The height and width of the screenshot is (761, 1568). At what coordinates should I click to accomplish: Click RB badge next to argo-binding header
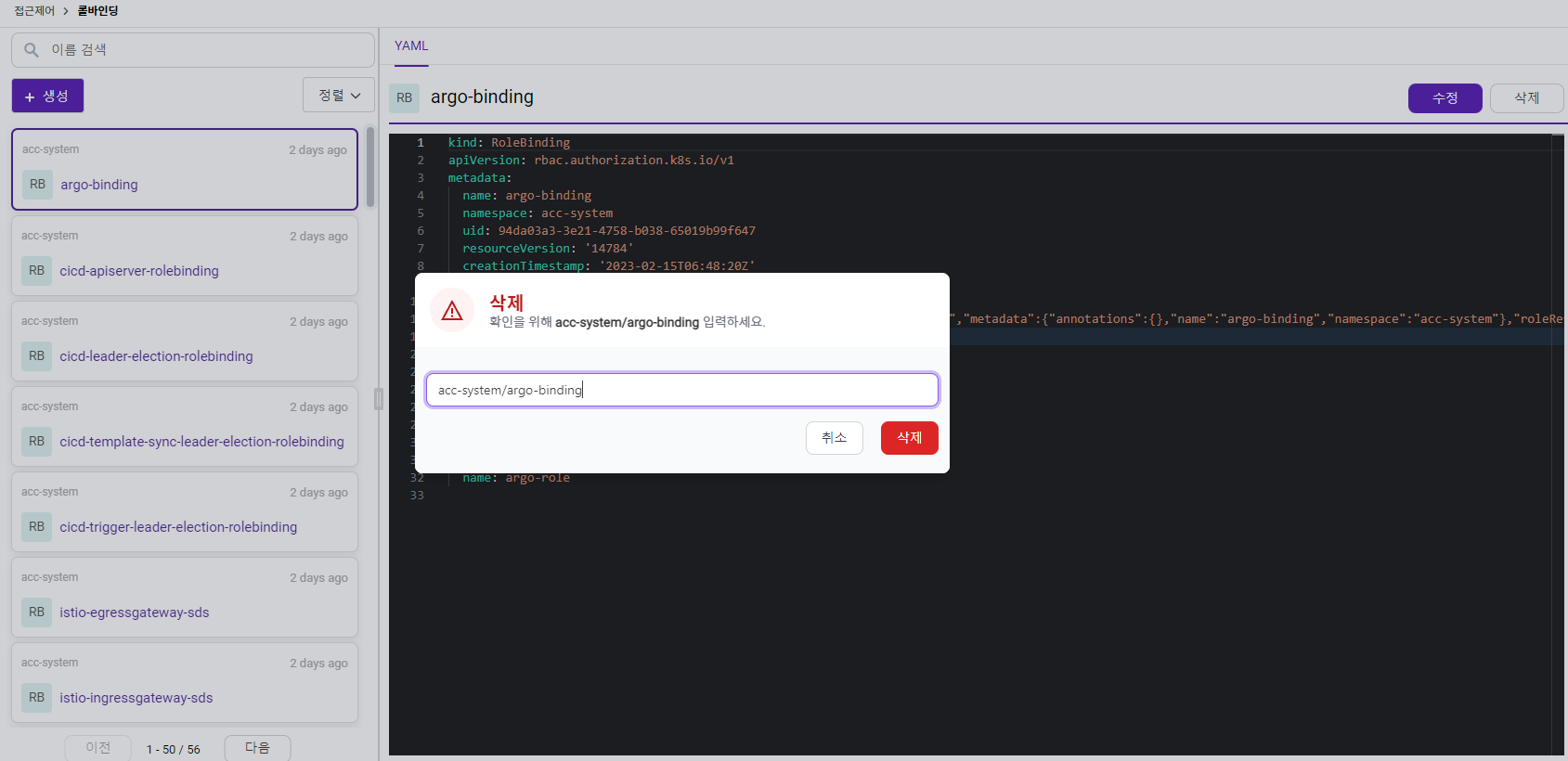click(x=405, y=97)
